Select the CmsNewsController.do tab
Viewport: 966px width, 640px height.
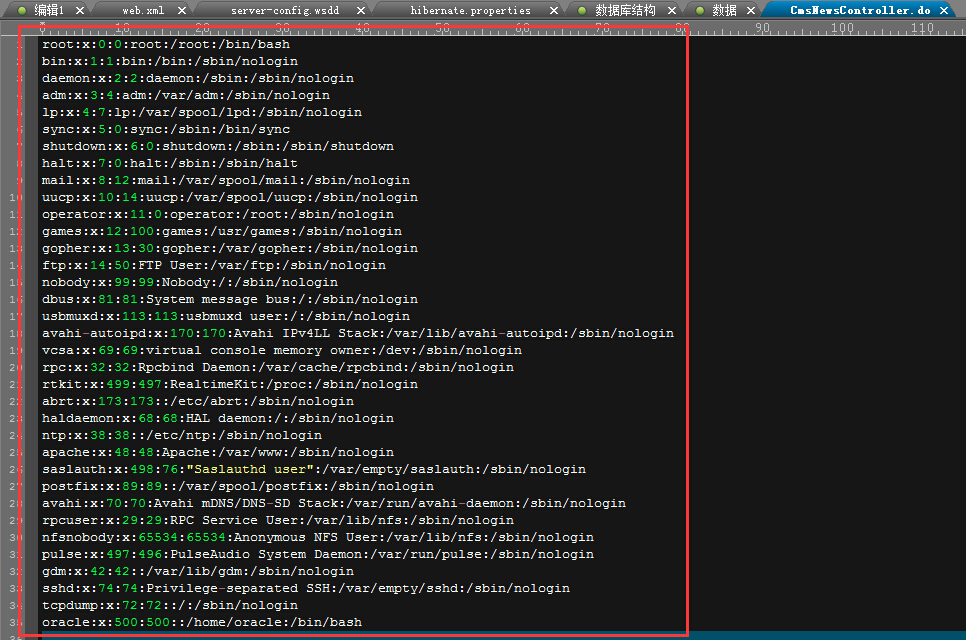click(x=860, y=10)
